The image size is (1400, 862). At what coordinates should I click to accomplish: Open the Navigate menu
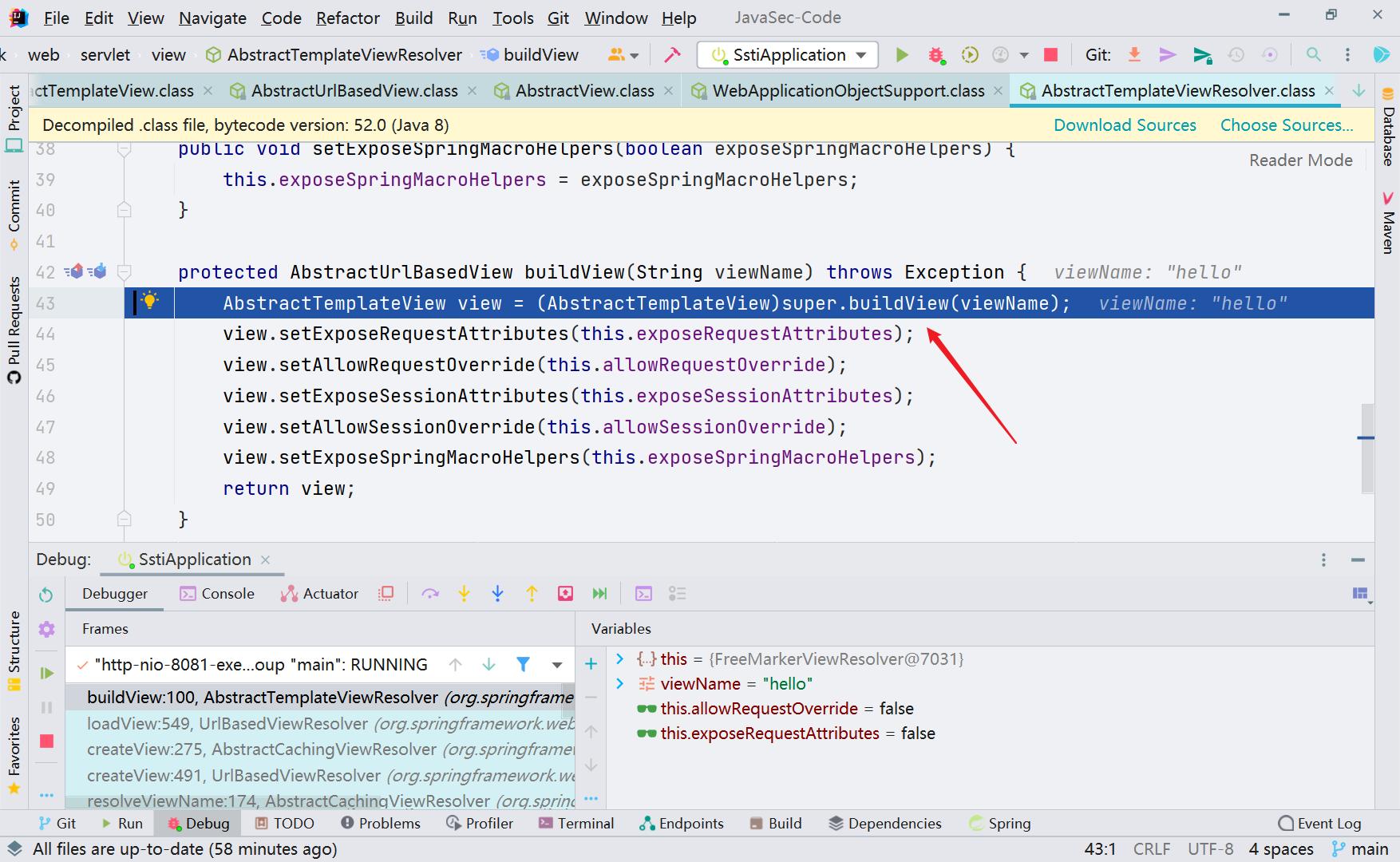pyautogui.click(x=212, y=18)
